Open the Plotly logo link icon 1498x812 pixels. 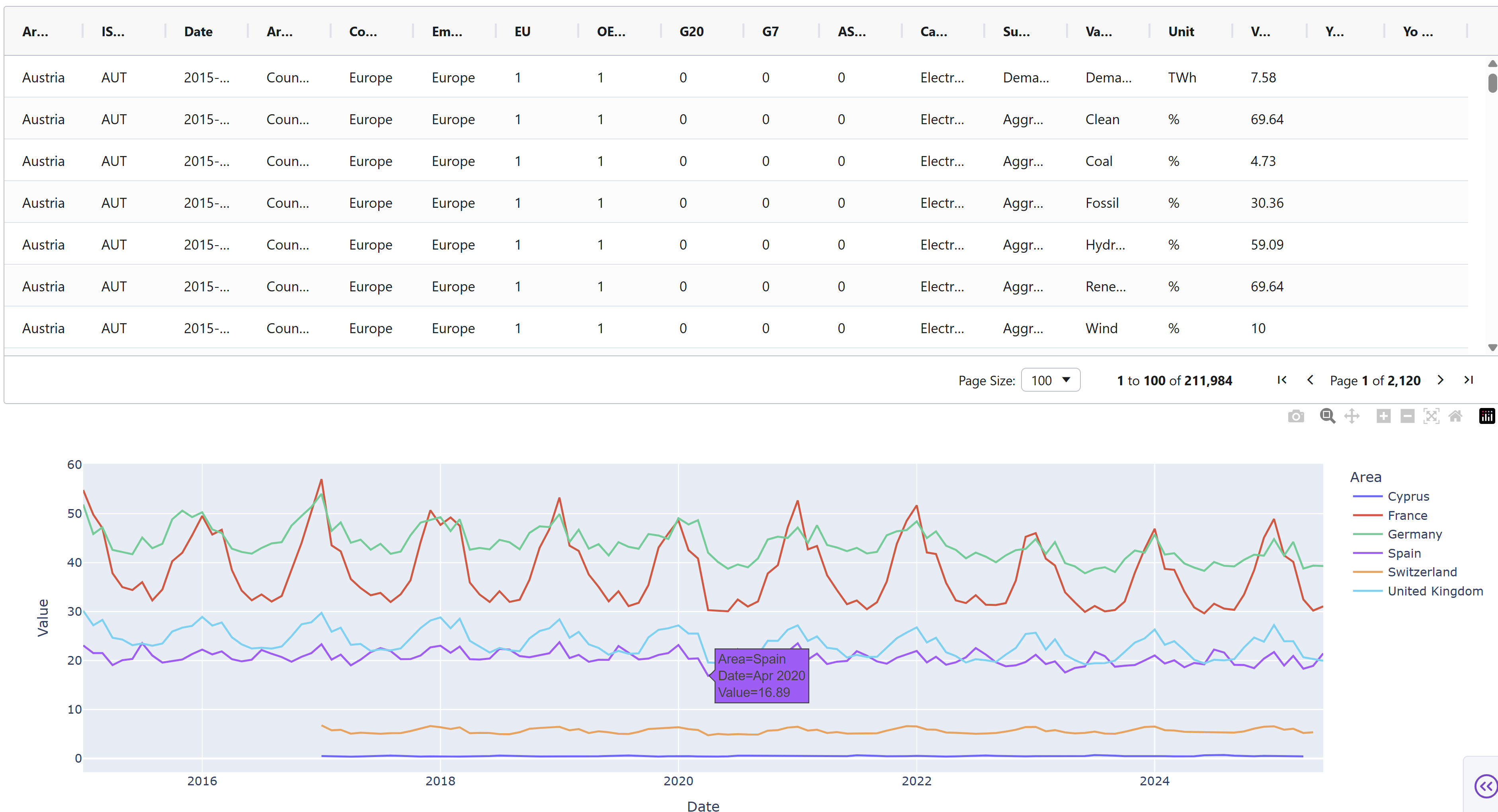click(x=1486, y=416)
